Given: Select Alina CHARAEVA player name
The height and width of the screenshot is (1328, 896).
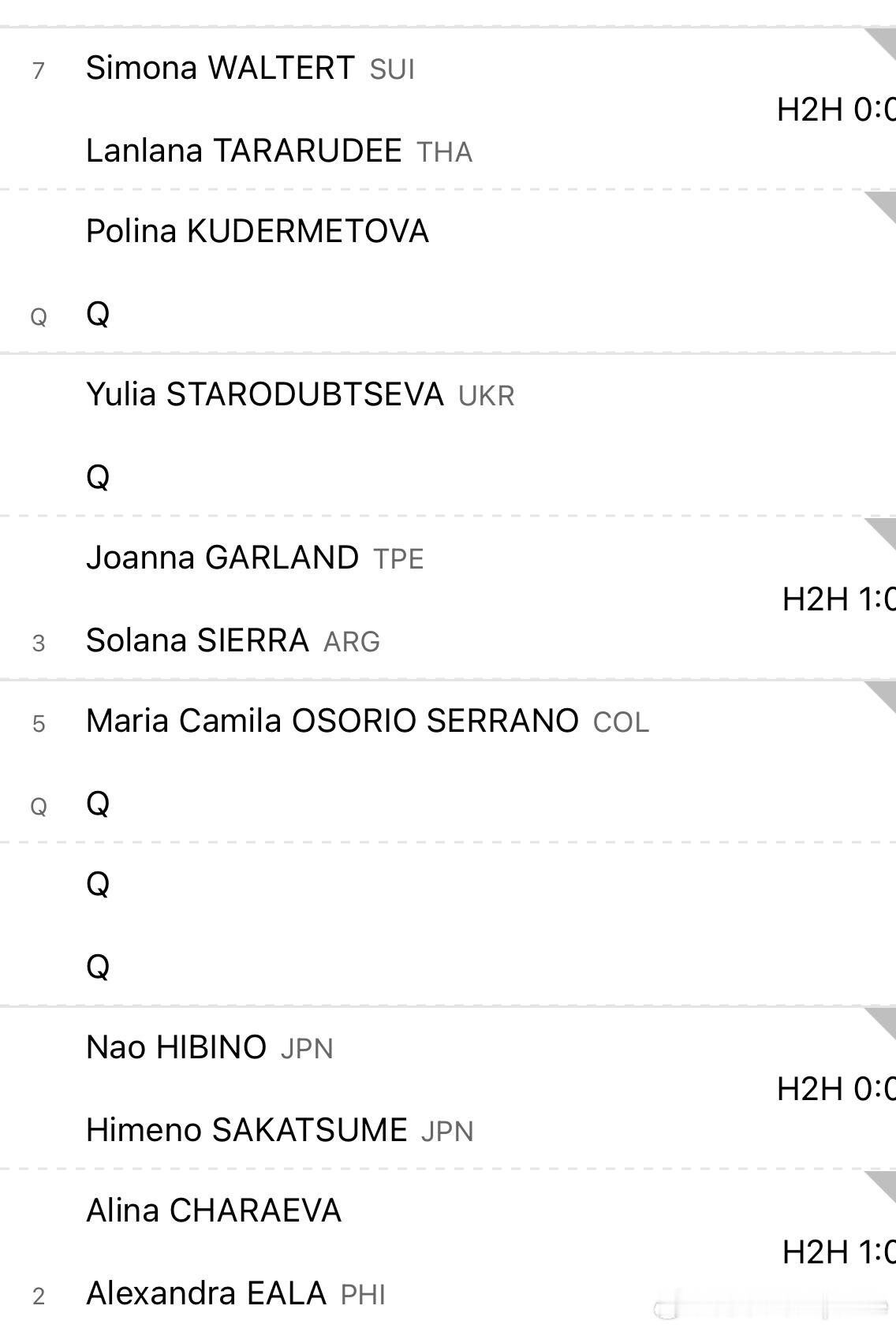Looking at the screenshot, I should (x=214, y=1210).
